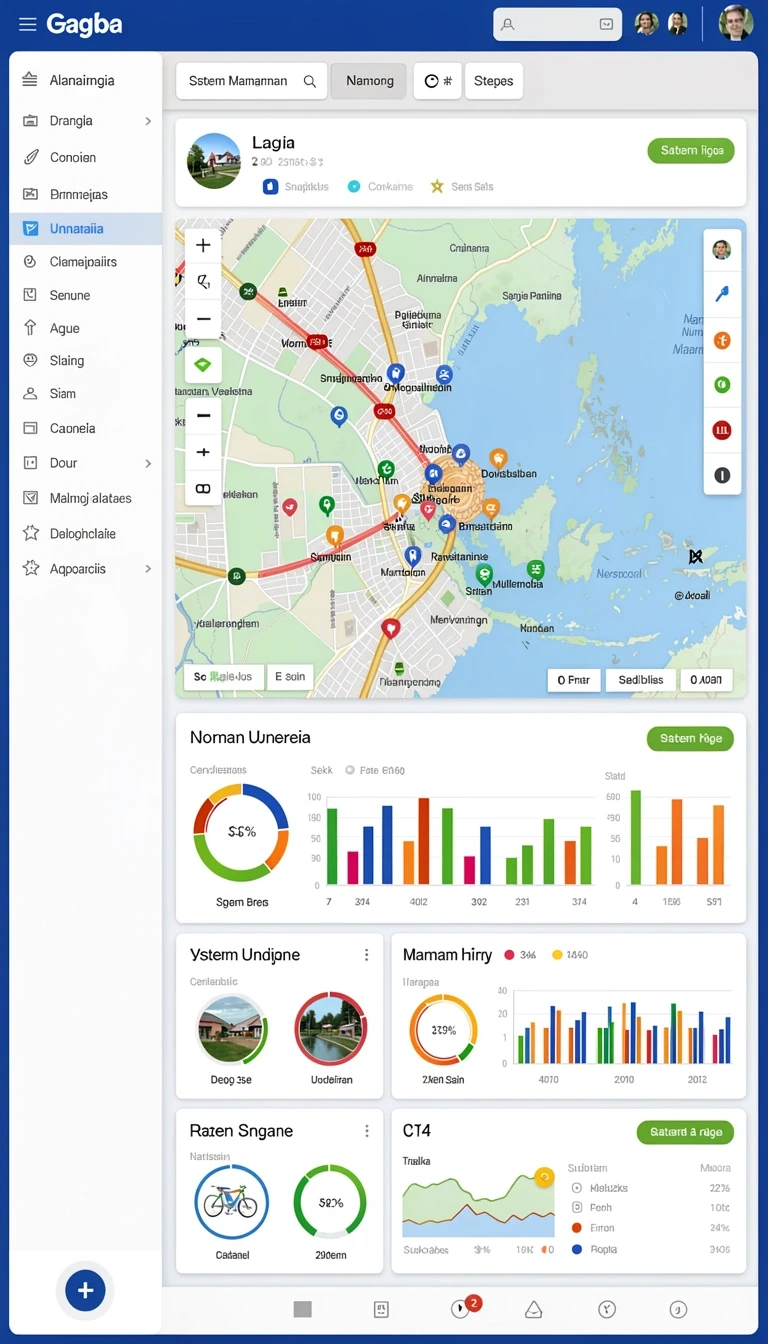
Task: Click the search icon in Sstem Mamannan field
Action: [310, 81]
